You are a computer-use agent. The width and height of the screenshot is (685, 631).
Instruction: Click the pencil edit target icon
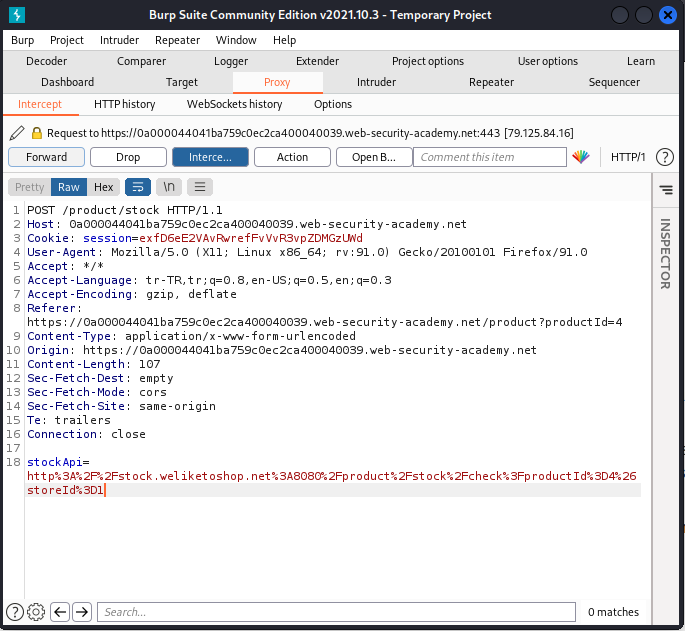pyautogui.click(x=17, y=133)
